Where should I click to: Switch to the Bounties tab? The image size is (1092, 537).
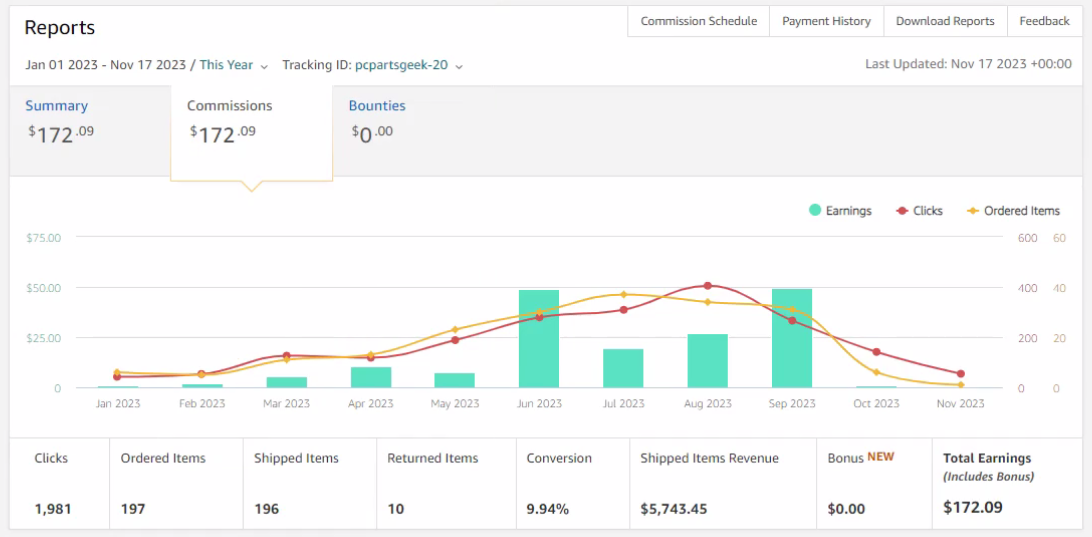pos(377,106)
